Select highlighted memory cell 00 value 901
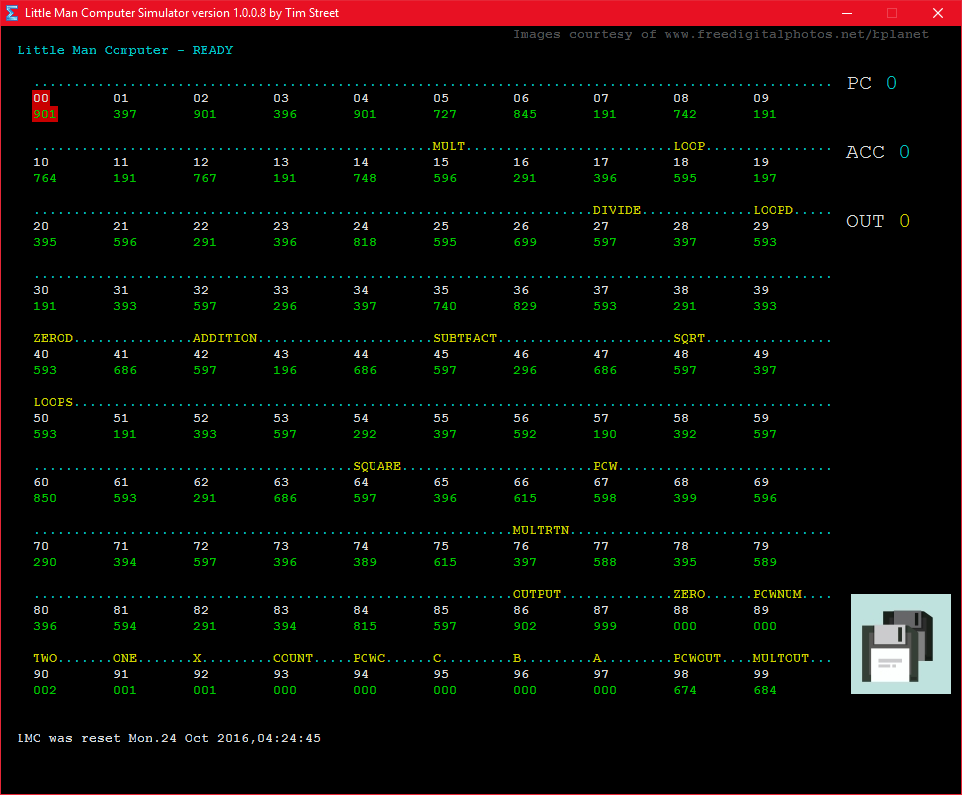Screen dimensions: 962x795 point(45,114)
